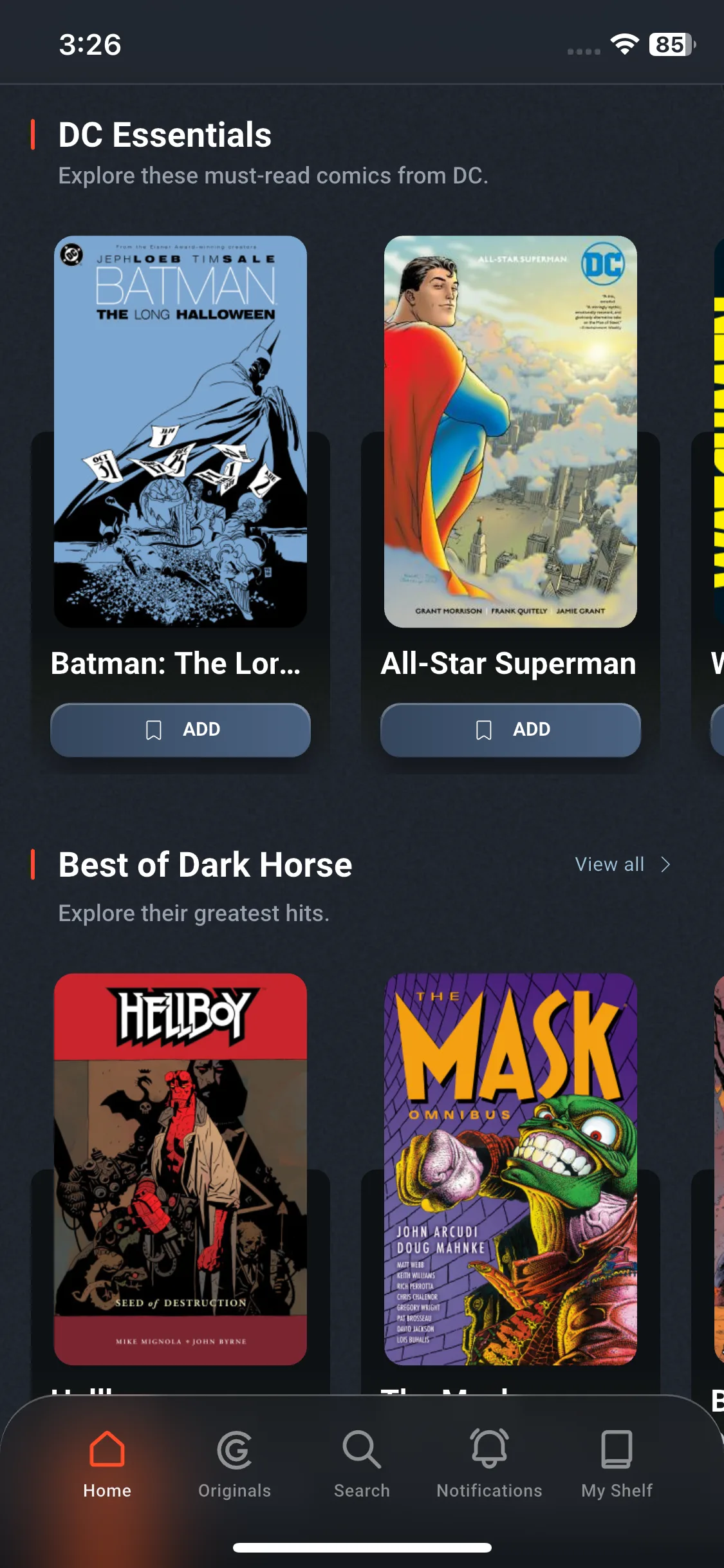This screenshot has height=1568, width=724.
Task: Switch to the Search tab label
Action: (x=362, y=1491)
